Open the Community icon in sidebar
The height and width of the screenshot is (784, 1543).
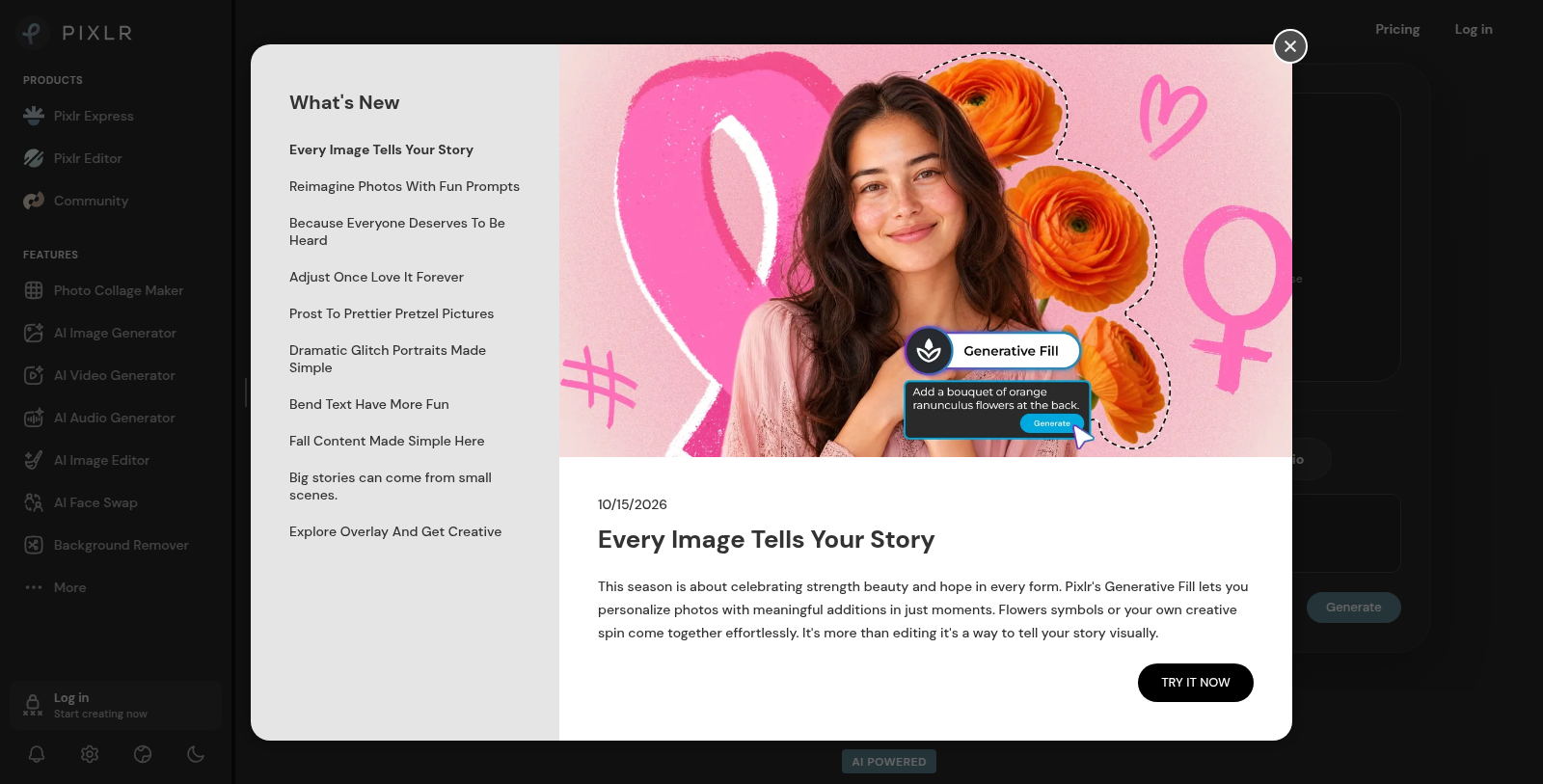point(34,201)
